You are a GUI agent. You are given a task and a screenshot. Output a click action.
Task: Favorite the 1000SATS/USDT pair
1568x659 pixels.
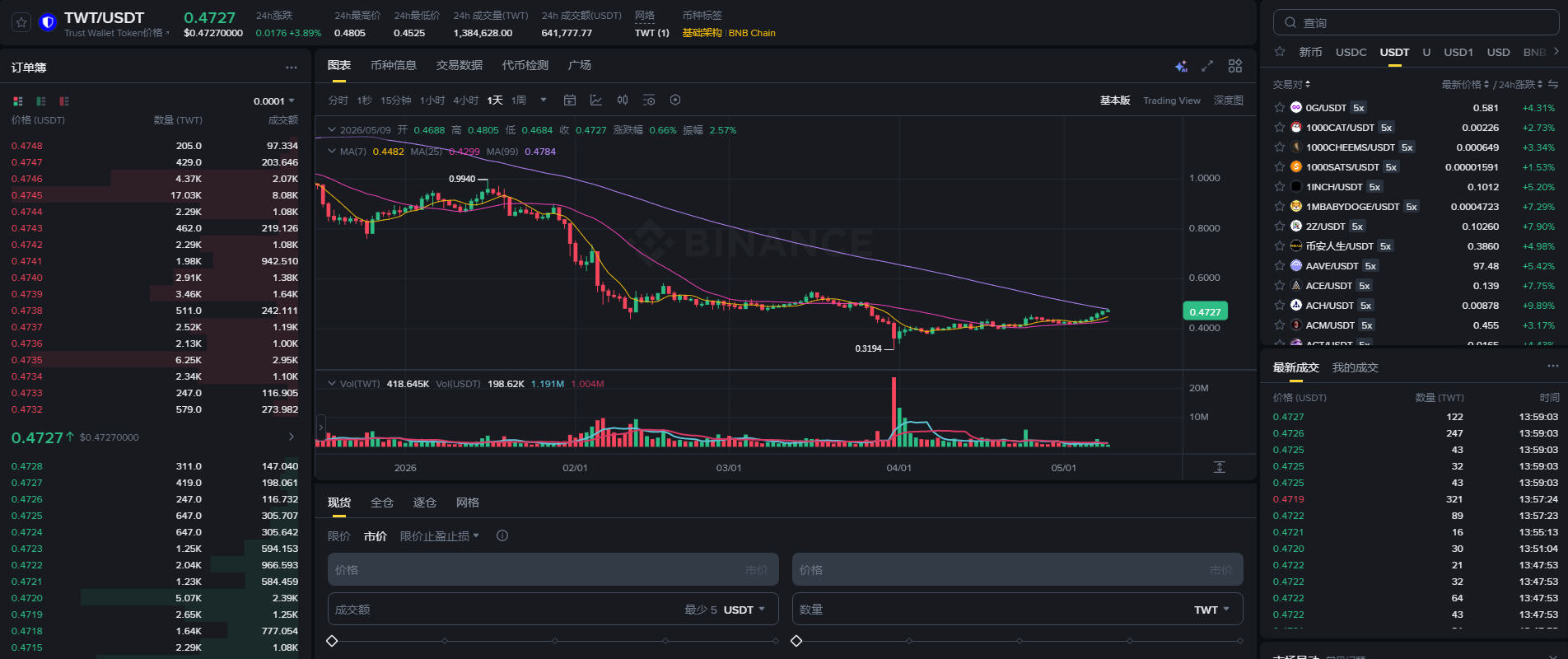(1280, 167)
